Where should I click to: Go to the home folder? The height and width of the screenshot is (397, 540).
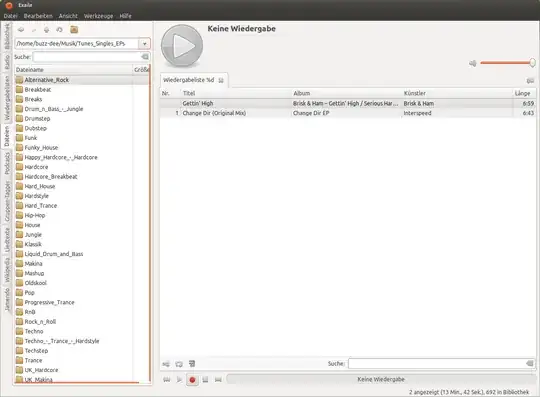click(74, 30)
